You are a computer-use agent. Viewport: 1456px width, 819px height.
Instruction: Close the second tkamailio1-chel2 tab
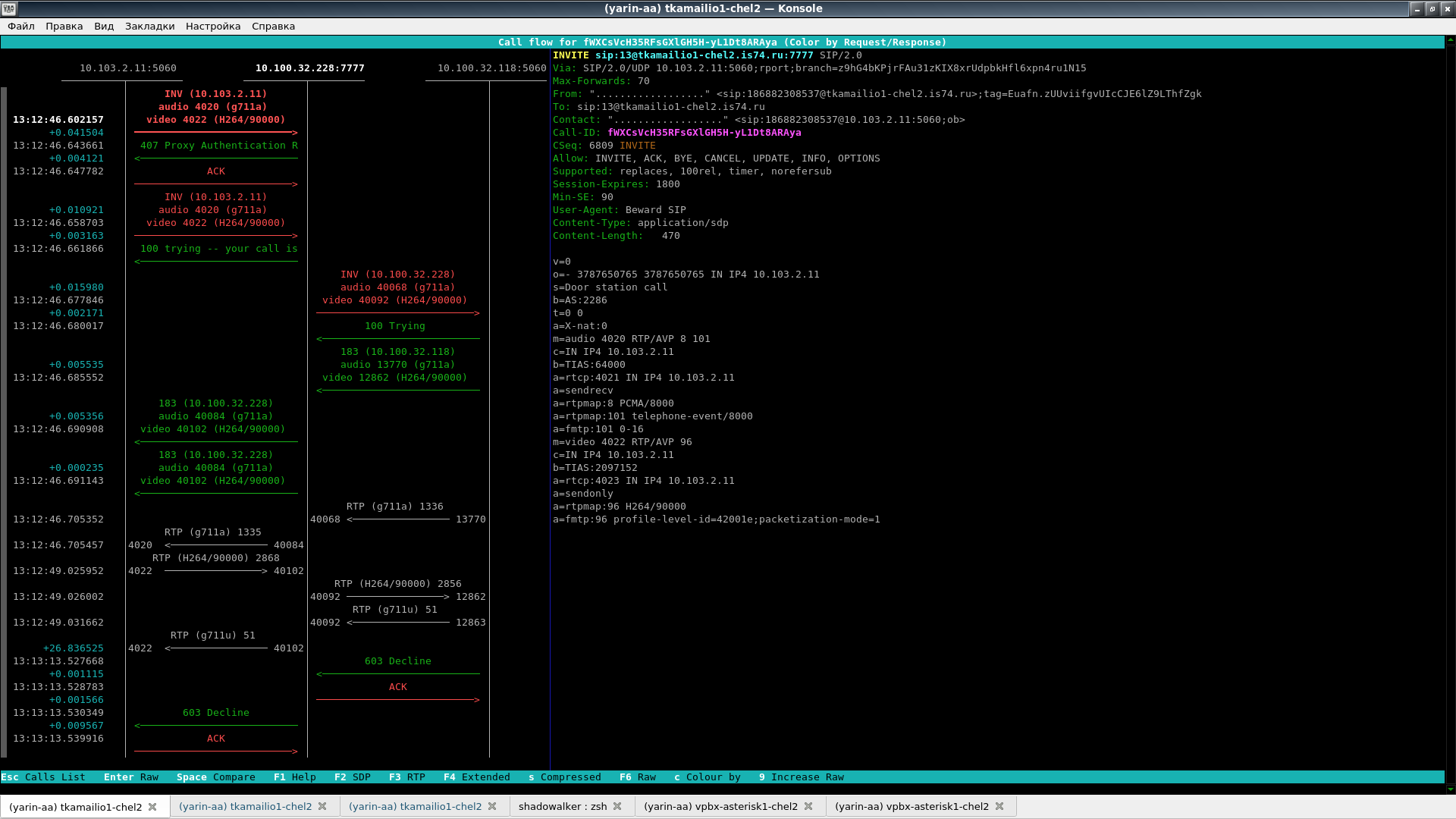322,807
